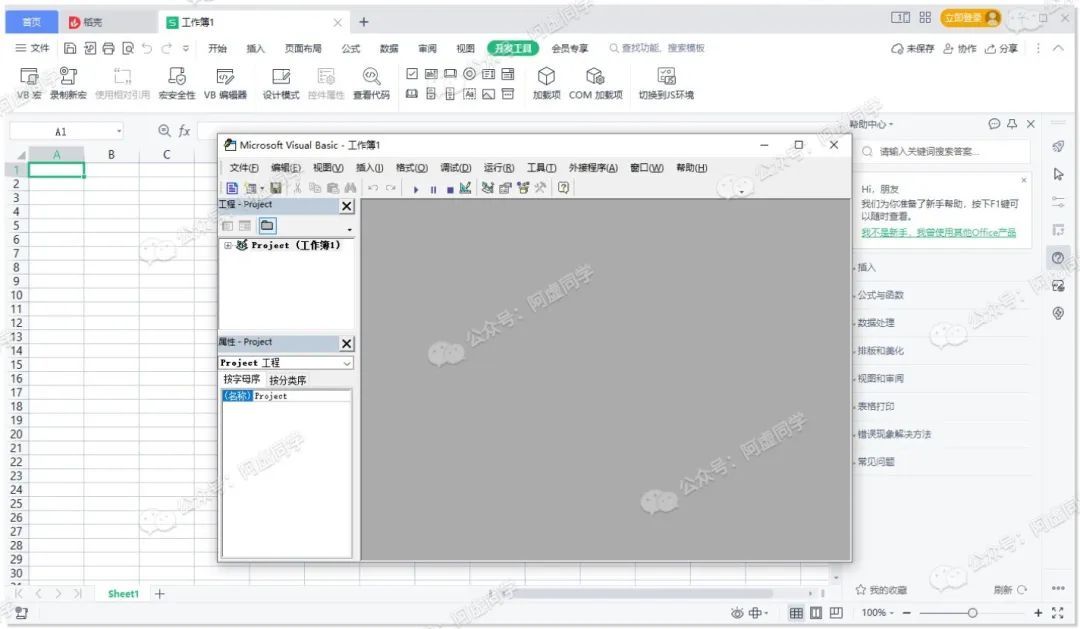
Task: Click the 查看代码 view code icon
Action: 371,77
